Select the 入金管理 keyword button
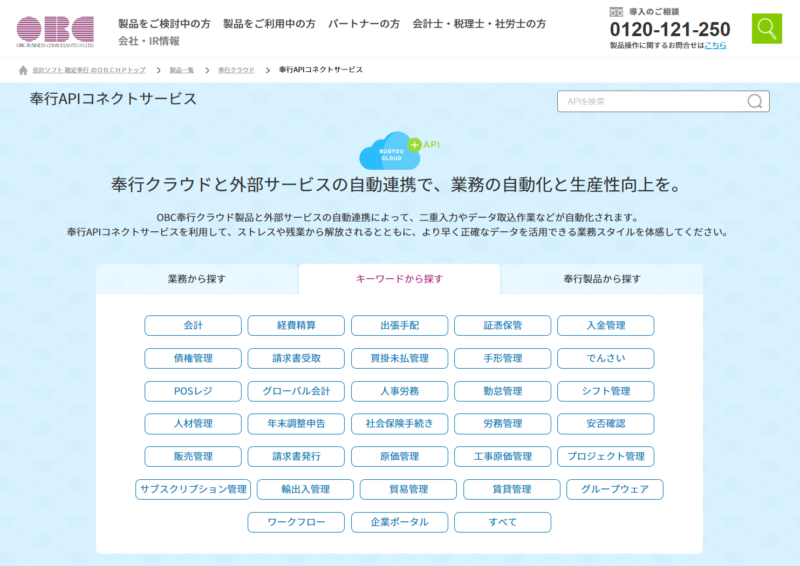The width and height of the screenshot is (800, 566). pyautogui.click(x=606, y=326)
